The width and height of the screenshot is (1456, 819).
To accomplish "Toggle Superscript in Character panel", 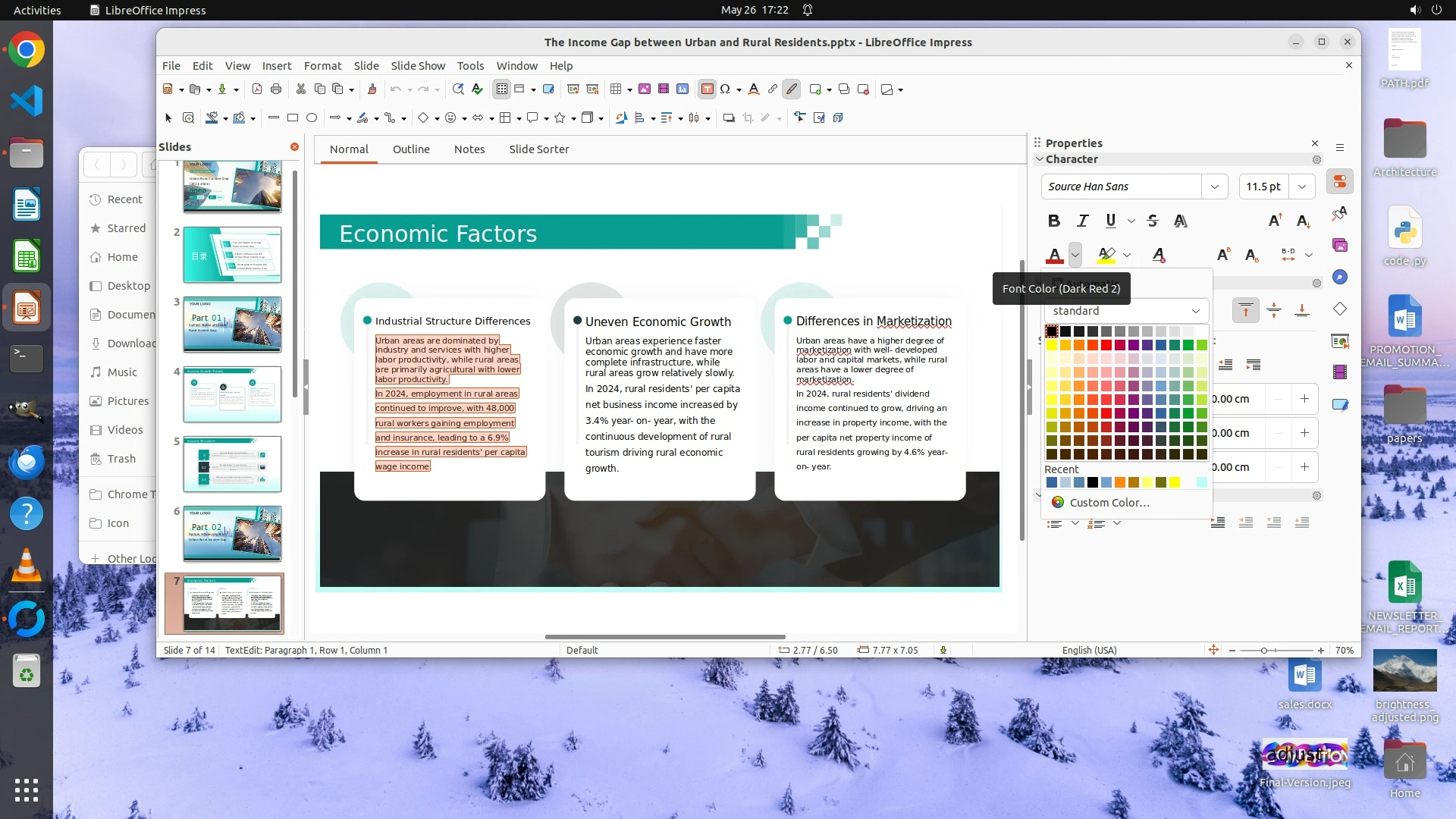I will 1222,255.
